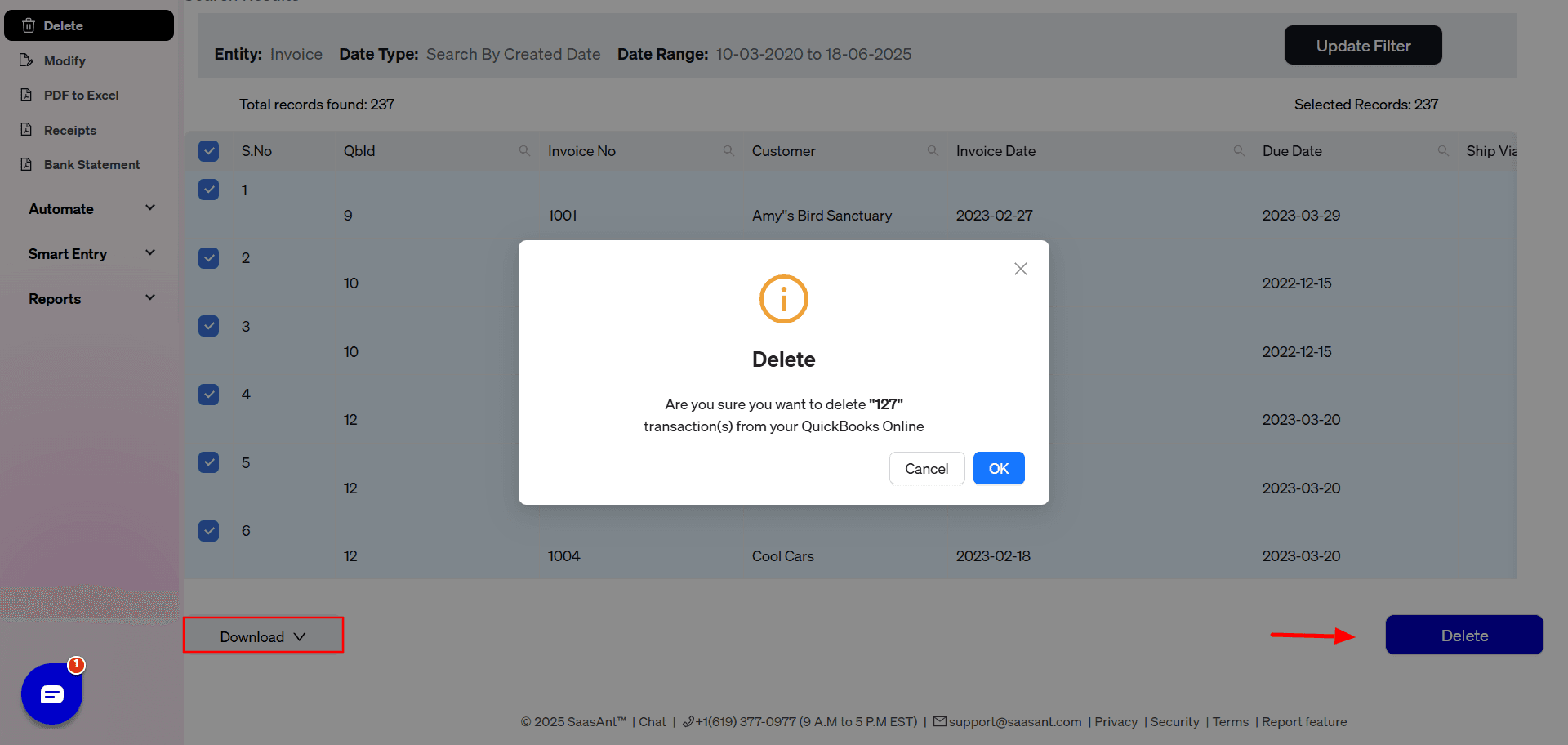Uncheck the checkbox for row 6
1568x745 pixels.
click(x=209, y=531)
